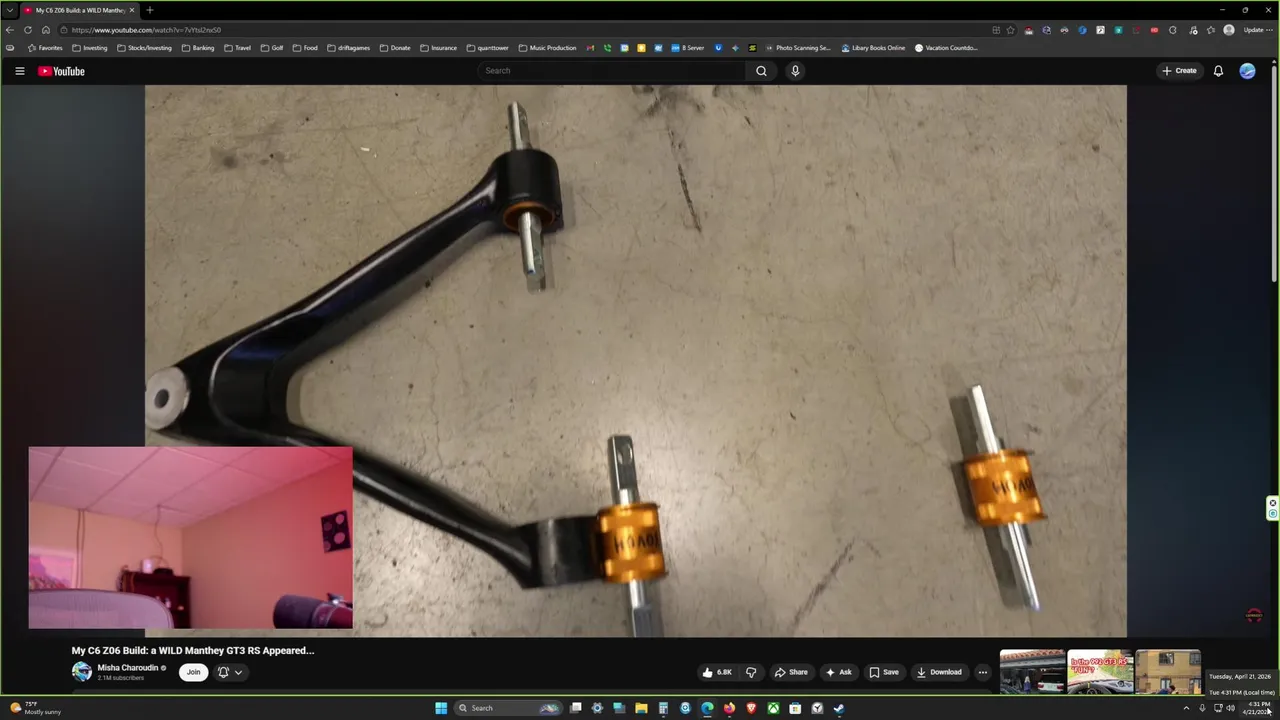Open the Windows Start menu

point(441,708)
